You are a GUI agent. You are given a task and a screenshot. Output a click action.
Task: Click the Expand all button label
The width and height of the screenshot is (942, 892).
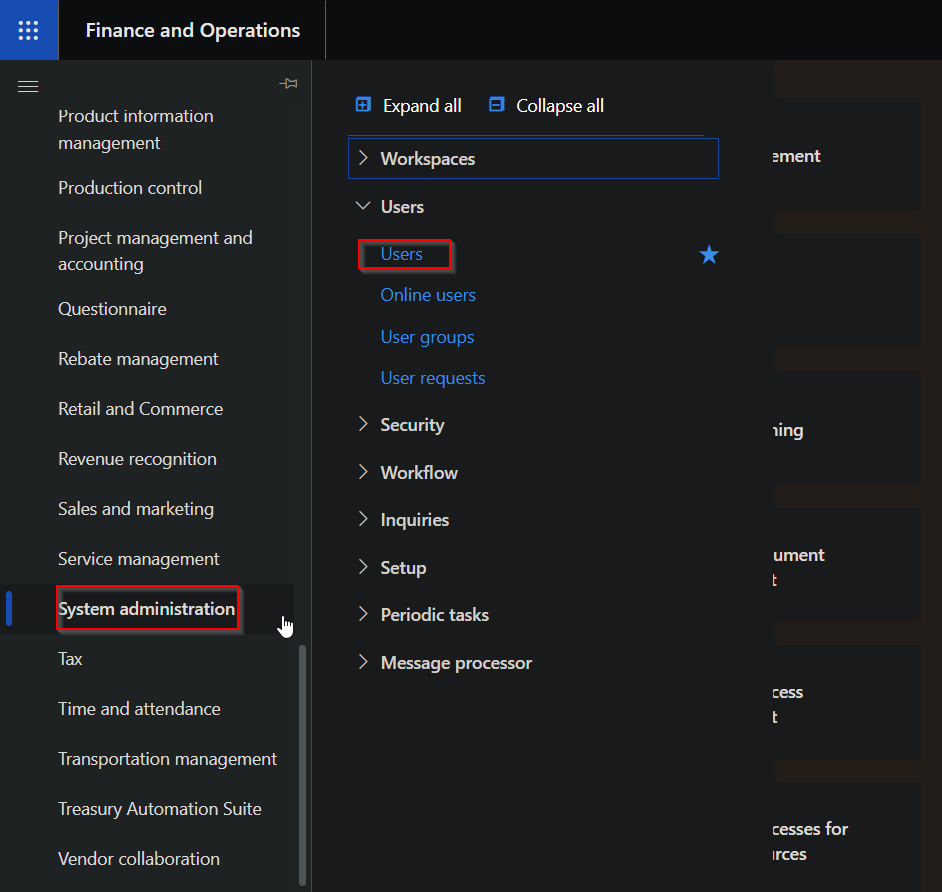point(422,106)
